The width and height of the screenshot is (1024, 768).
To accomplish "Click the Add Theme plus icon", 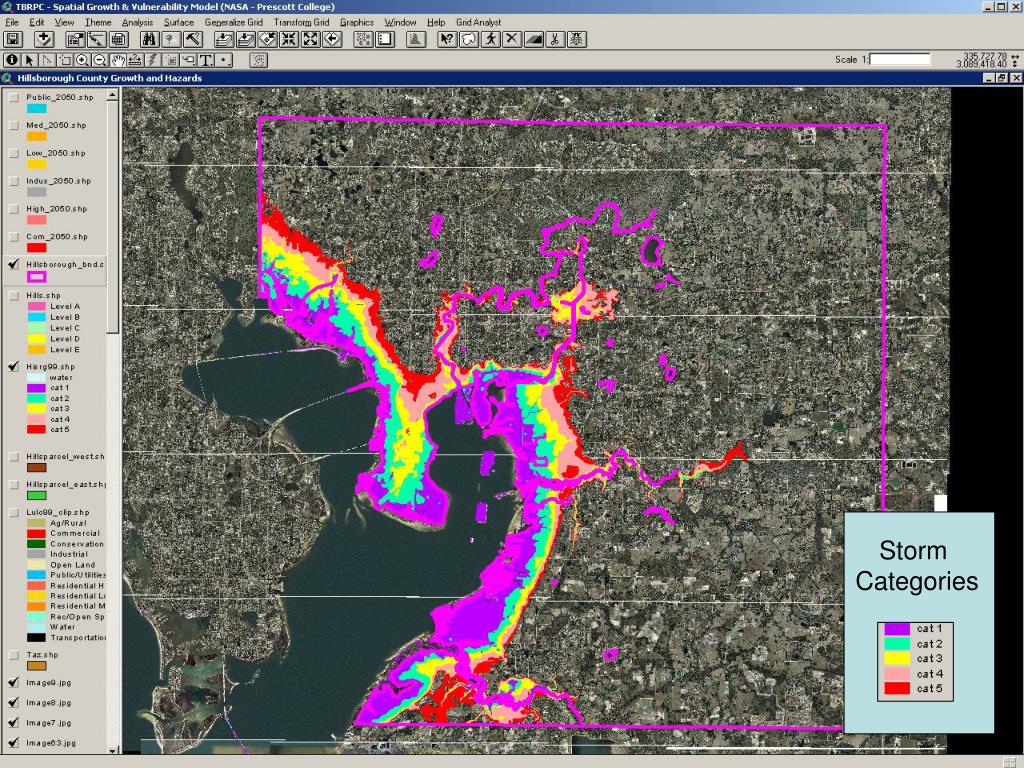I will (x=44, y=40).
